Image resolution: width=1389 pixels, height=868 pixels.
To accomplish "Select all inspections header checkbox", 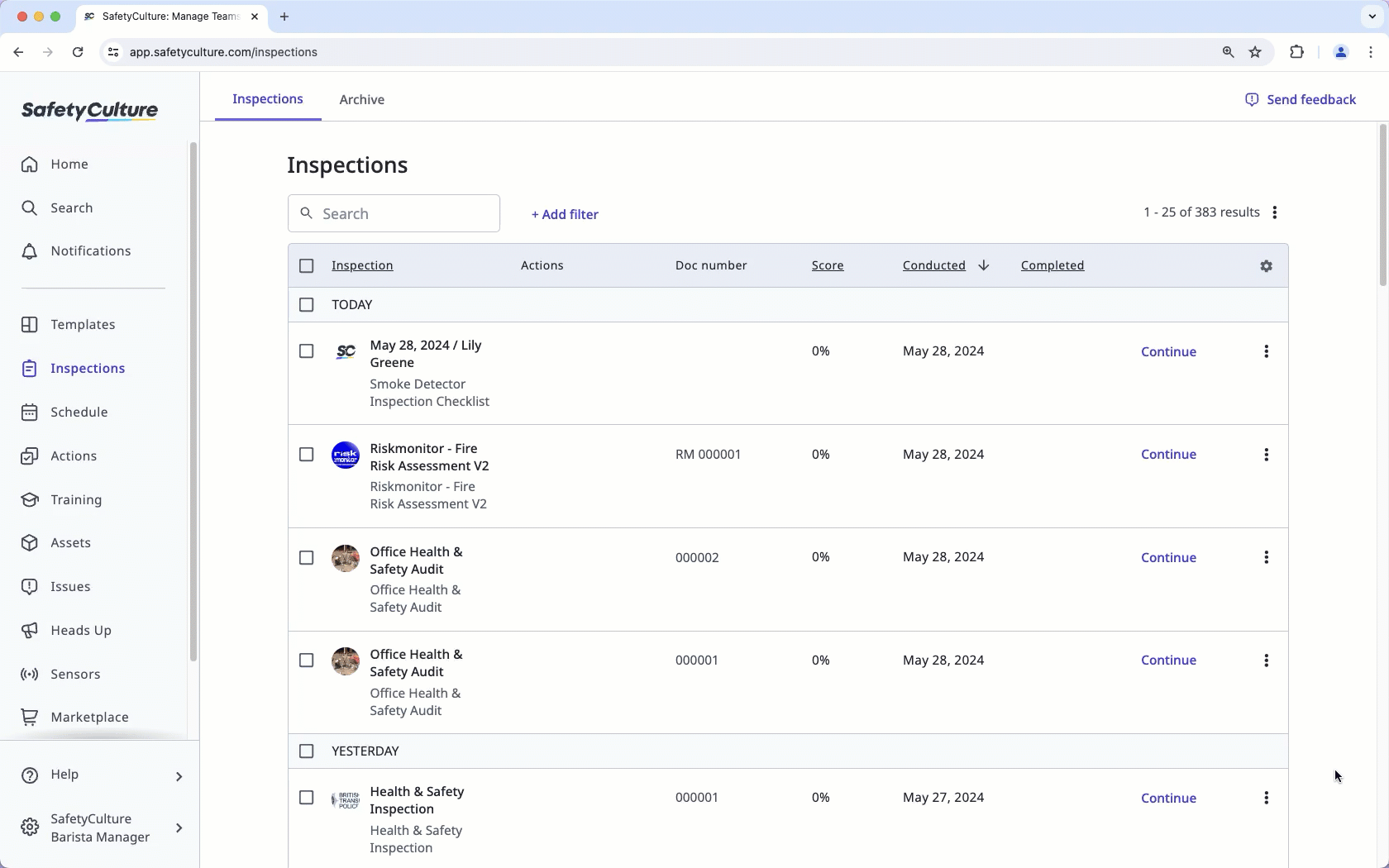I will 307,265.
